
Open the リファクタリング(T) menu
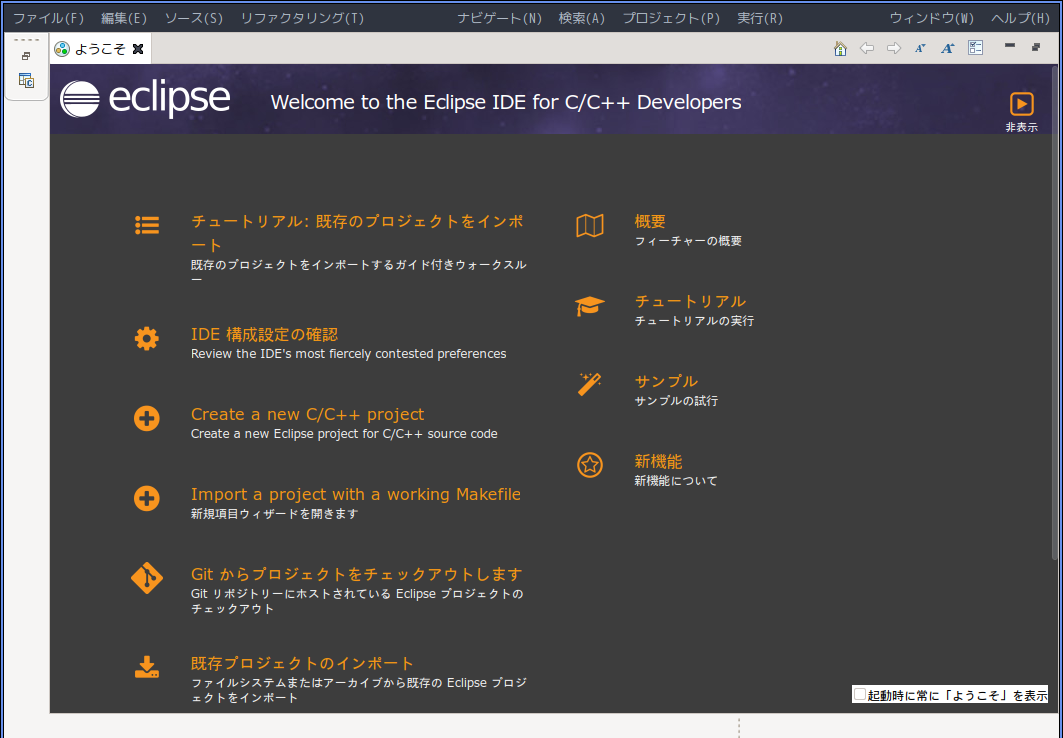(302, 18)
